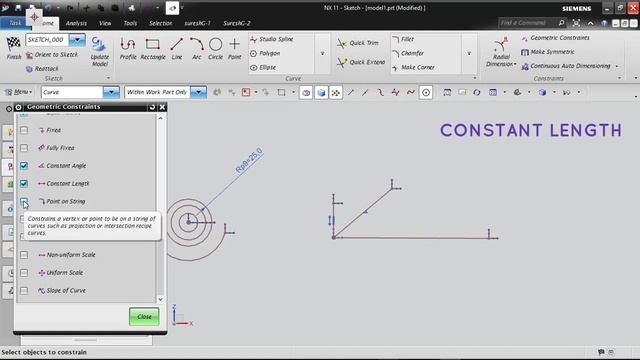The image size is (640, 360).
Task: Check the Fixed constraint checkbox
Action: coord(24,130)
